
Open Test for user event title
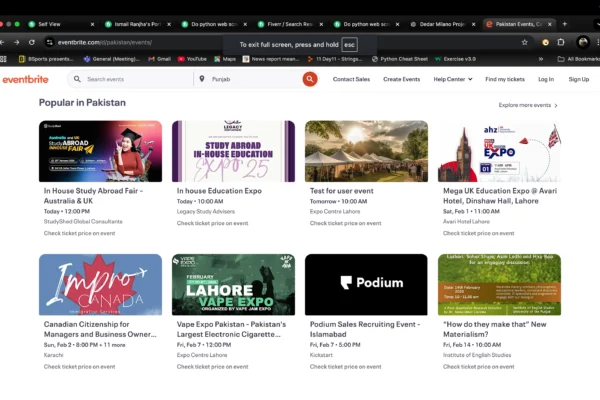[x=341, y=191]
